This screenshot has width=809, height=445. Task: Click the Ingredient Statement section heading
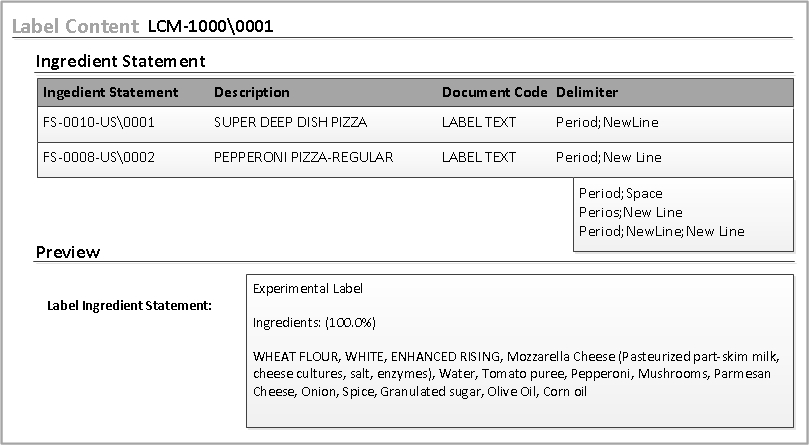pos(121,61)
